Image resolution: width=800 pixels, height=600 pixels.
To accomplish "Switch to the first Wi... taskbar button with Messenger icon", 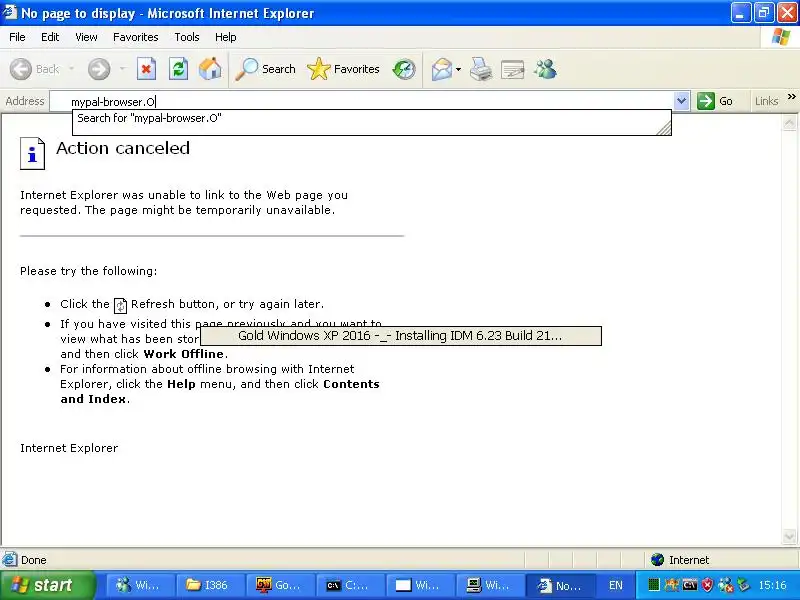I will (139, 585).
